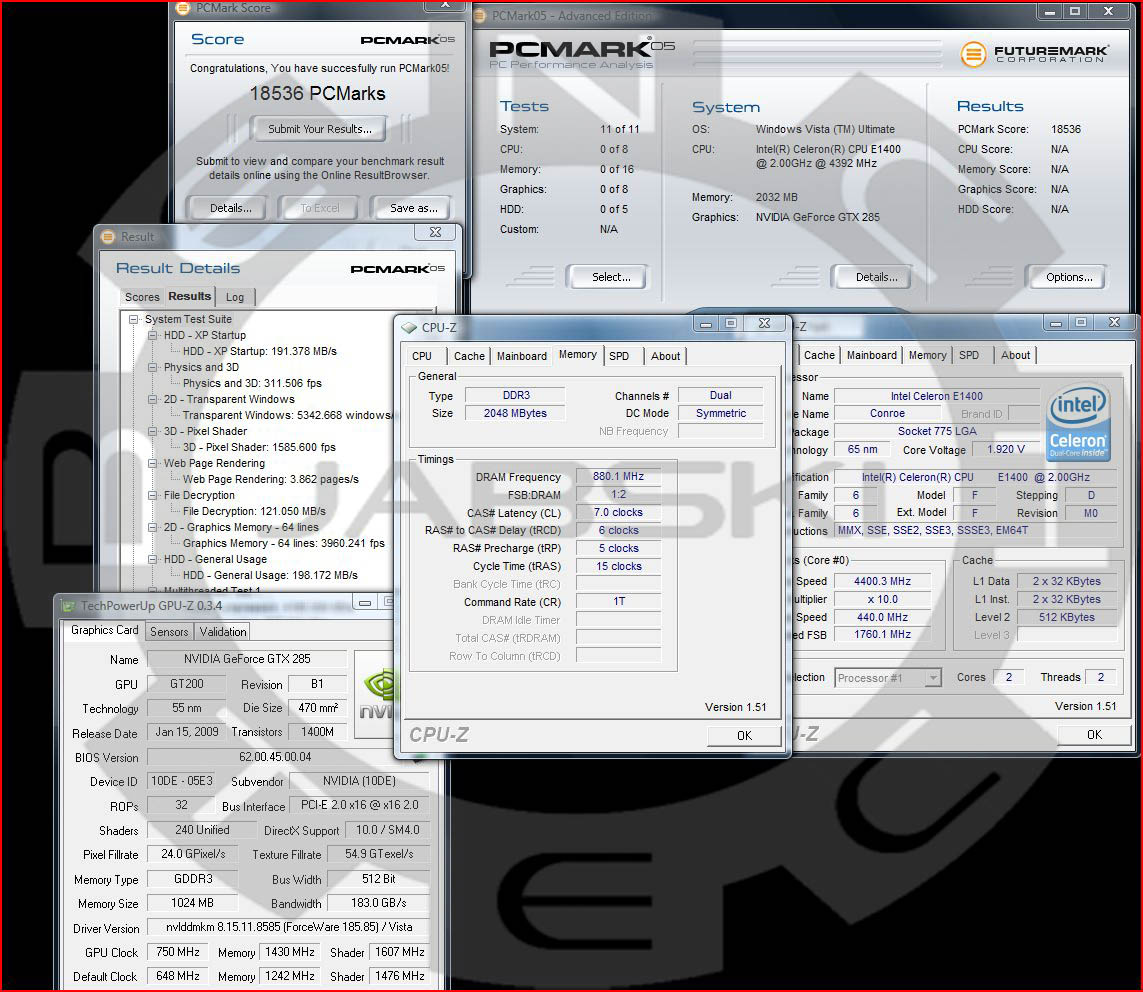Open Mainboard tab in front CPU-Z window
Viewport: 1143px width, 992px height.
(x=522, y=356)
